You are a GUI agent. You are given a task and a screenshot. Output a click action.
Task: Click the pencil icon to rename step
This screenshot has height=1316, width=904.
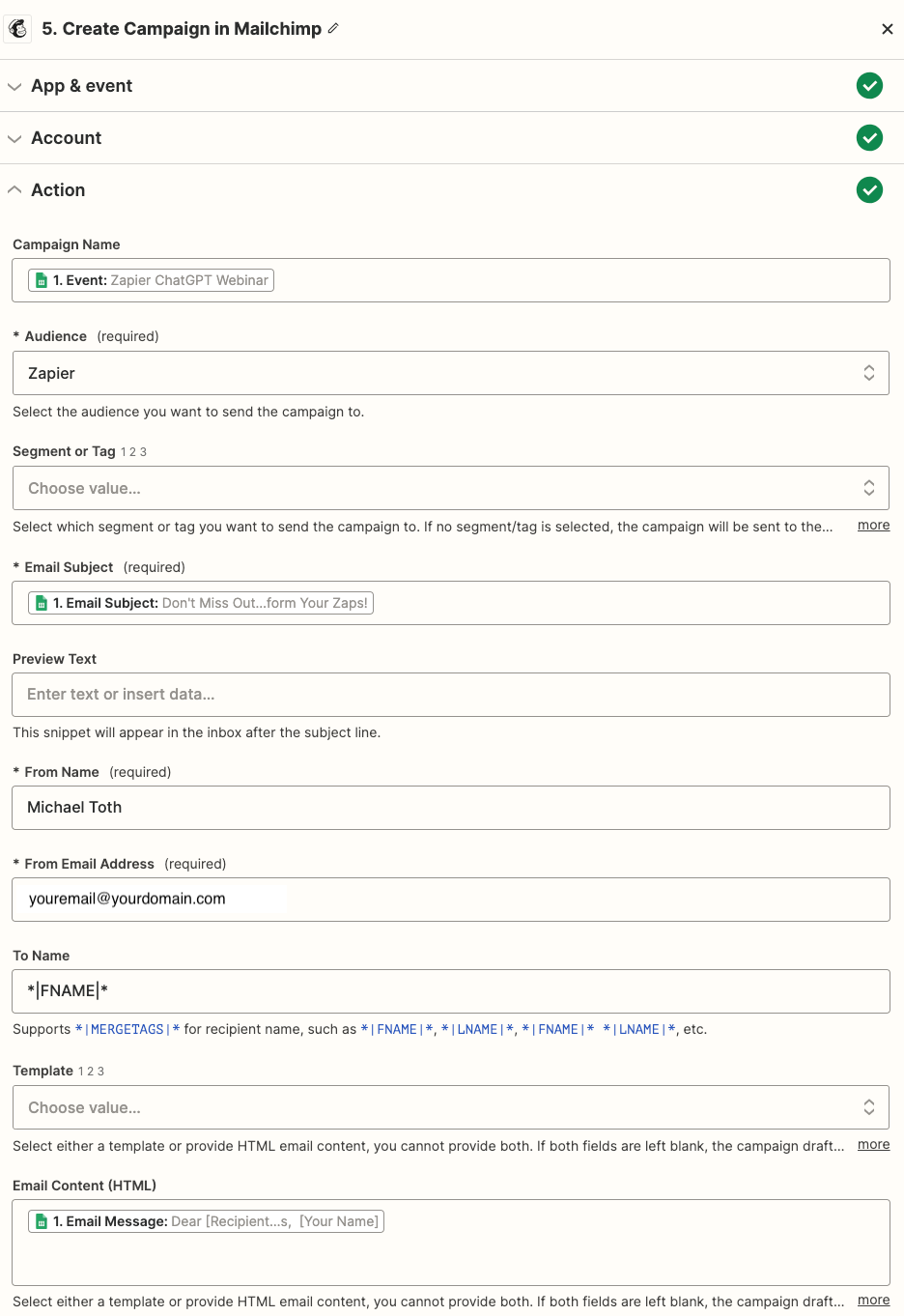[x=333, y=28]
